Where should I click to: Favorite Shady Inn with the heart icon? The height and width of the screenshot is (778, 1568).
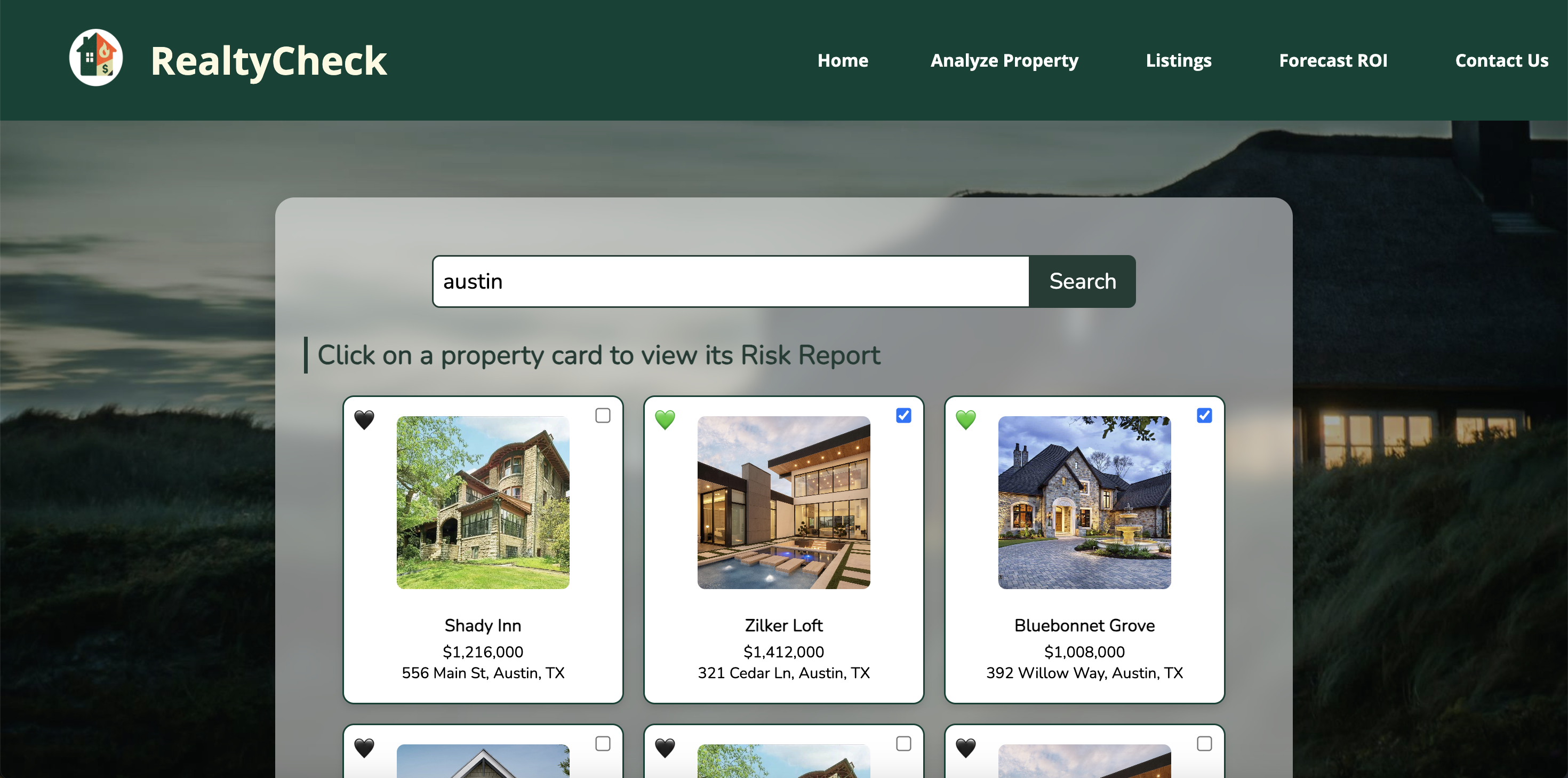pos(364,419)
